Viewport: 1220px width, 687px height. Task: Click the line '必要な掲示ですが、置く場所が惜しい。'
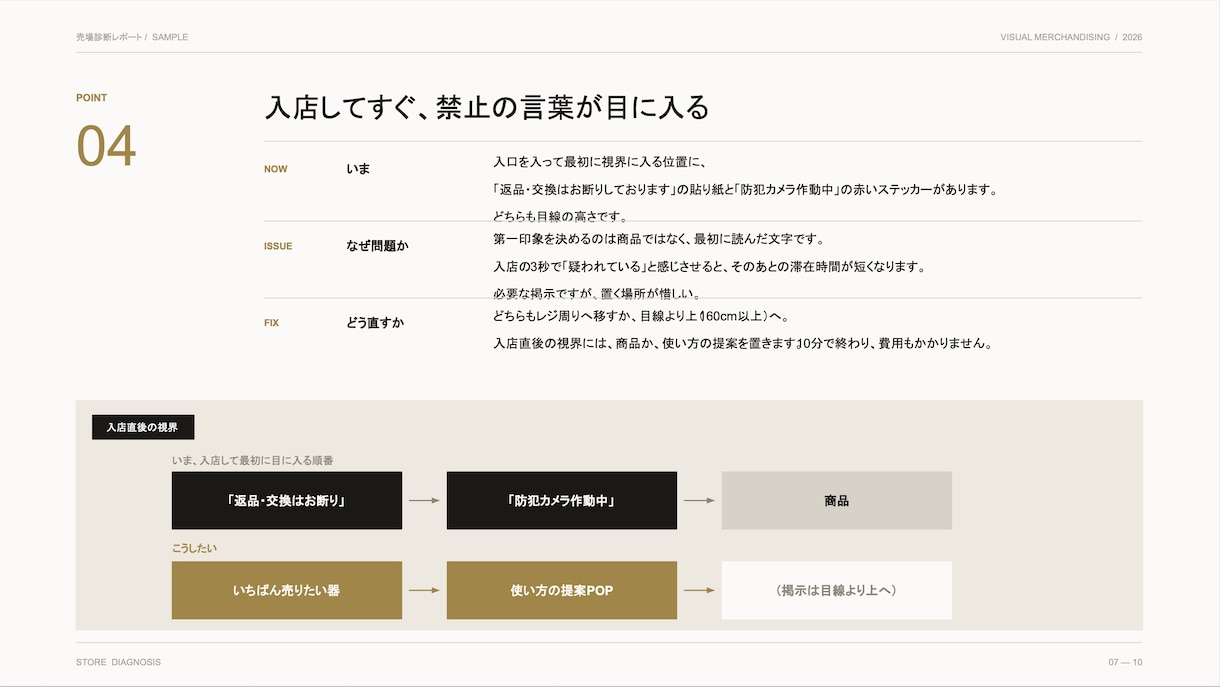(597, 294)
